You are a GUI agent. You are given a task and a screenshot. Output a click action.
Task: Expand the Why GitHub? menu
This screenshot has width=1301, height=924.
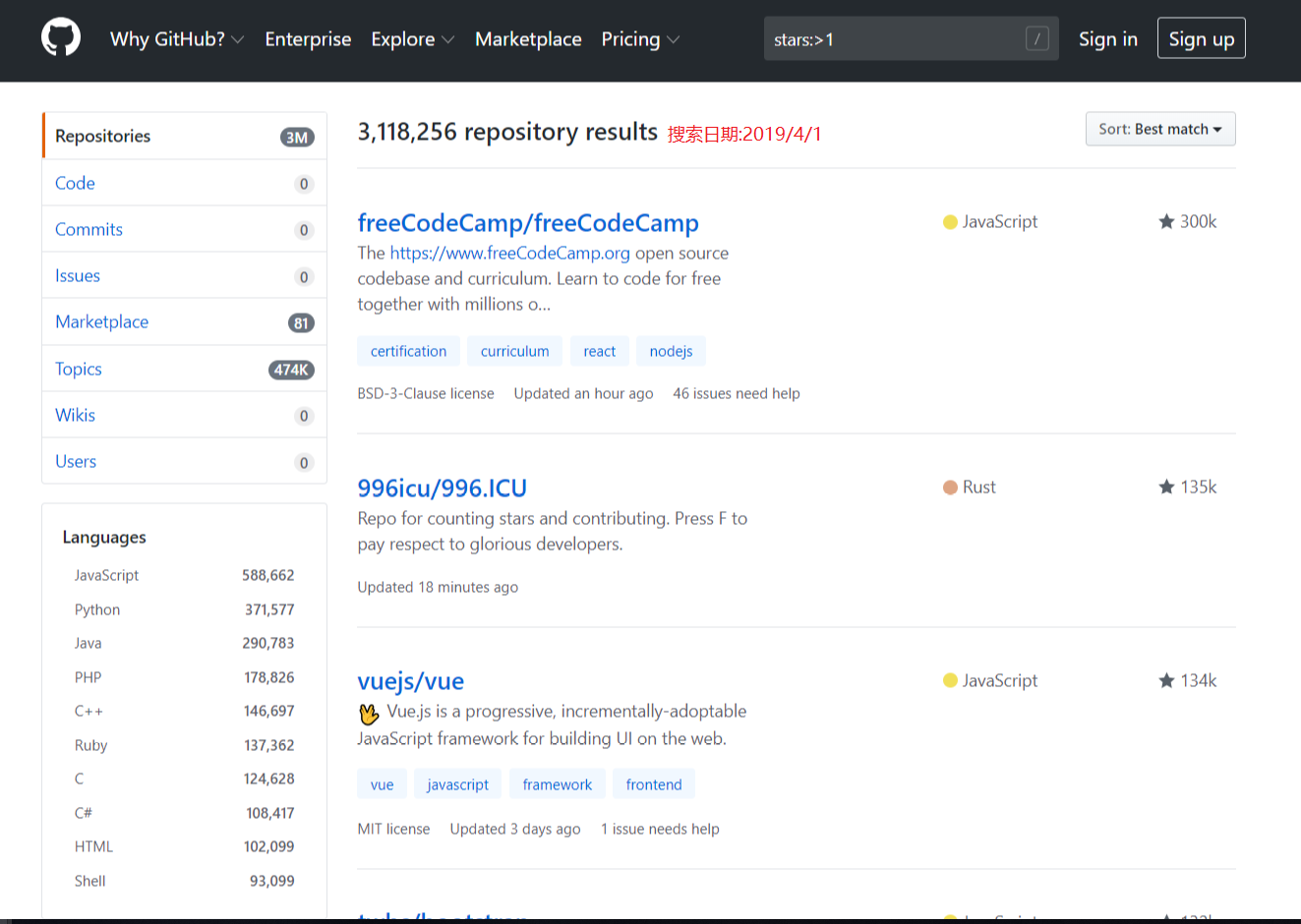177,39
